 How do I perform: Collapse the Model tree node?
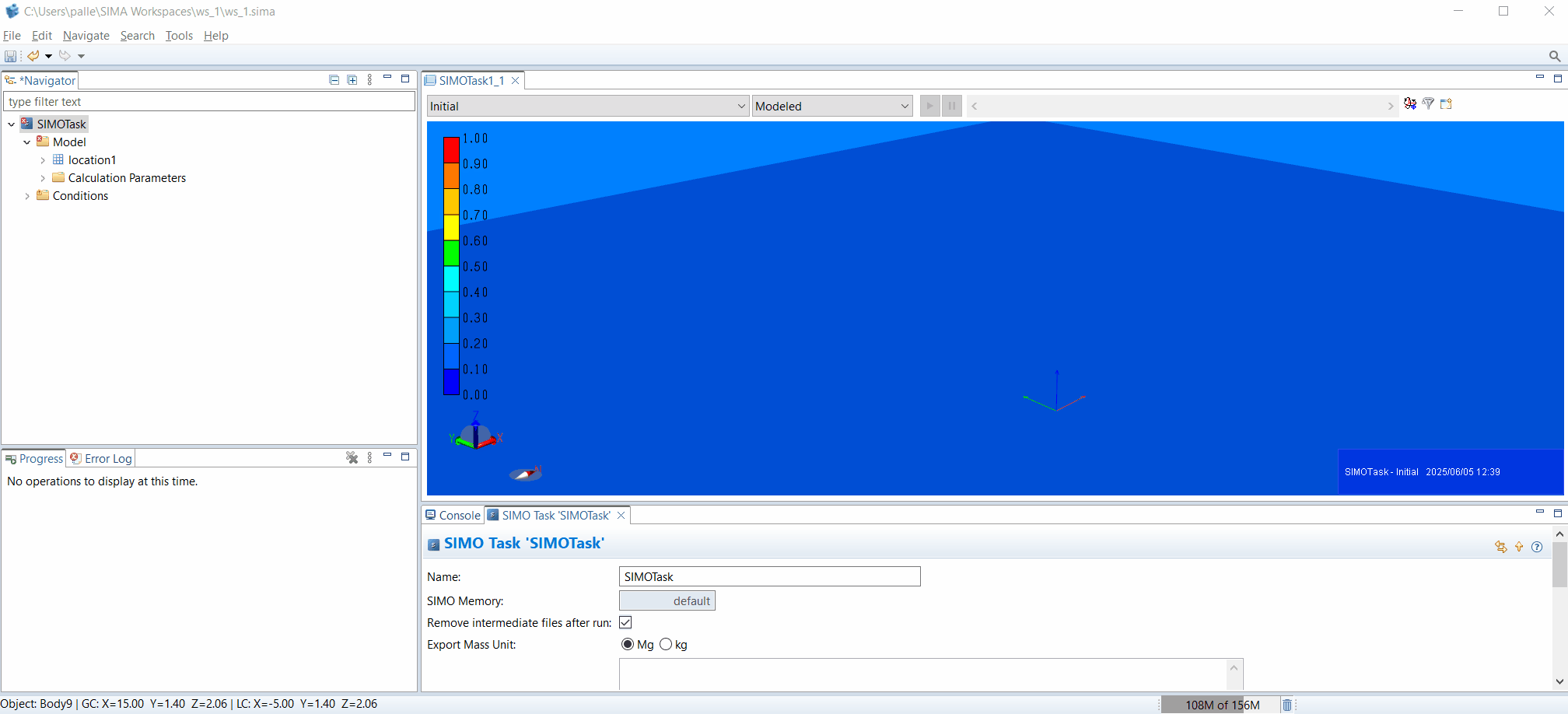[x=27, y=142]
